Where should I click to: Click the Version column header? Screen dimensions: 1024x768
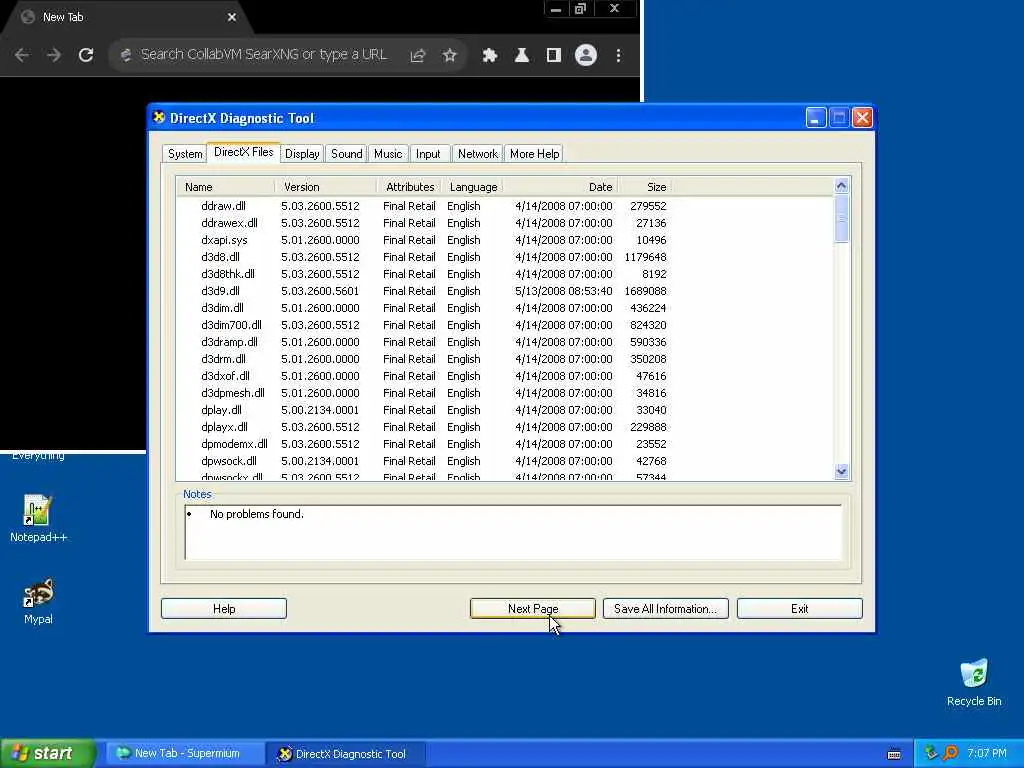pyautogui.click(x=325, y=187)
